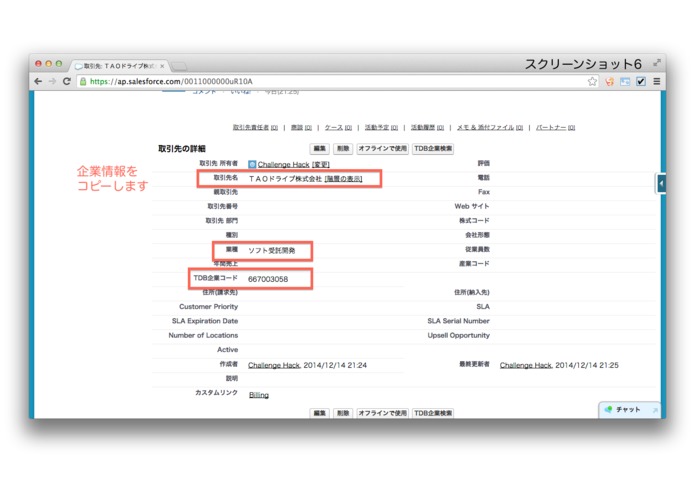Click the [階層の表示] hierarchy link
The height and width of the screenshot is (494, 695).
tap(344, 179)
